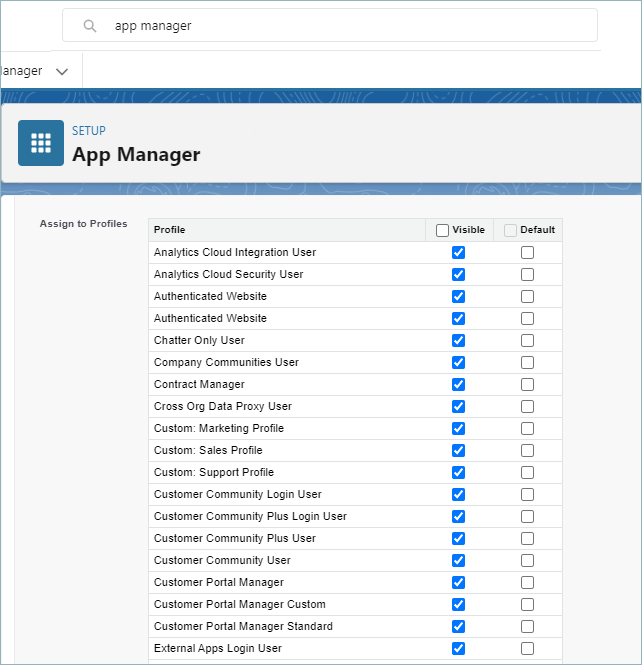The width and height of the screenshot is (642, 665).
Task: Click the Customer Community User profile name
Action: pyautogui.click(x=222, y=561)
